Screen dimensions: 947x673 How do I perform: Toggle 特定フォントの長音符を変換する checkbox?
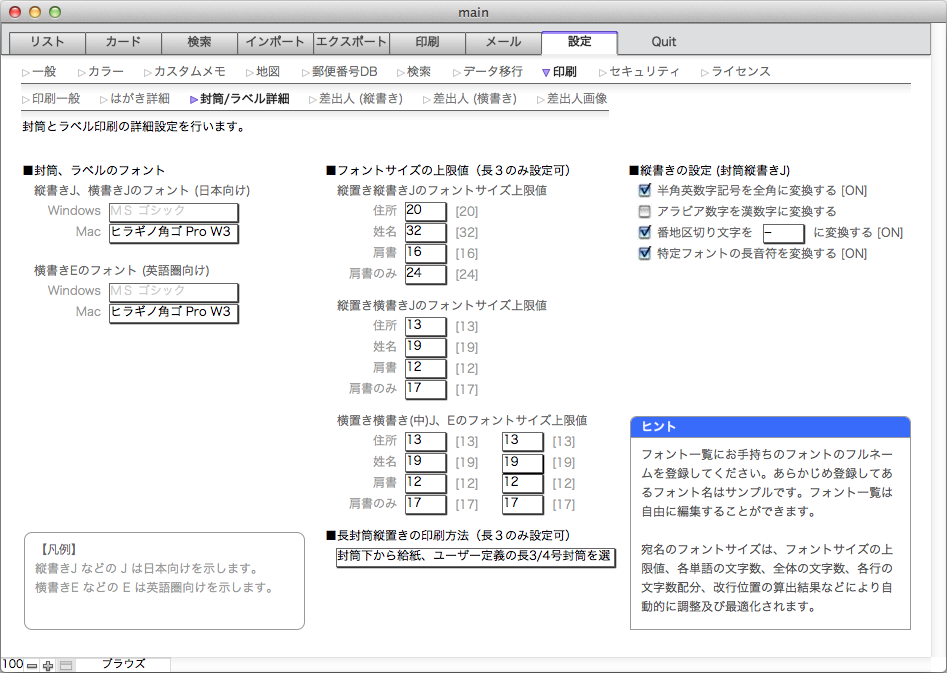tap(645, 253)
